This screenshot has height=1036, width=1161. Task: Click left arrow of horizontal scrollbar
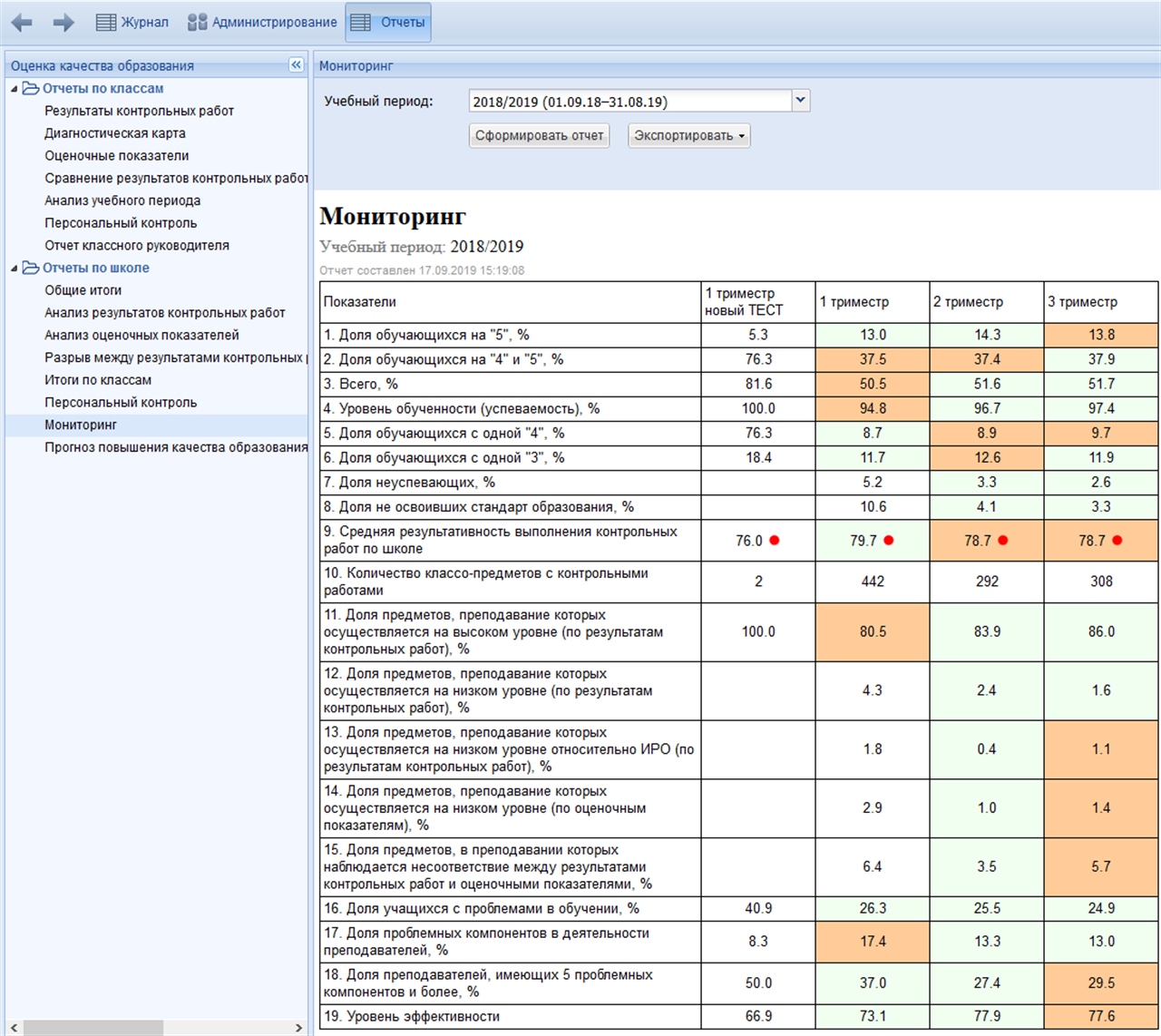pyautogui.click(x=13, y=1027)
